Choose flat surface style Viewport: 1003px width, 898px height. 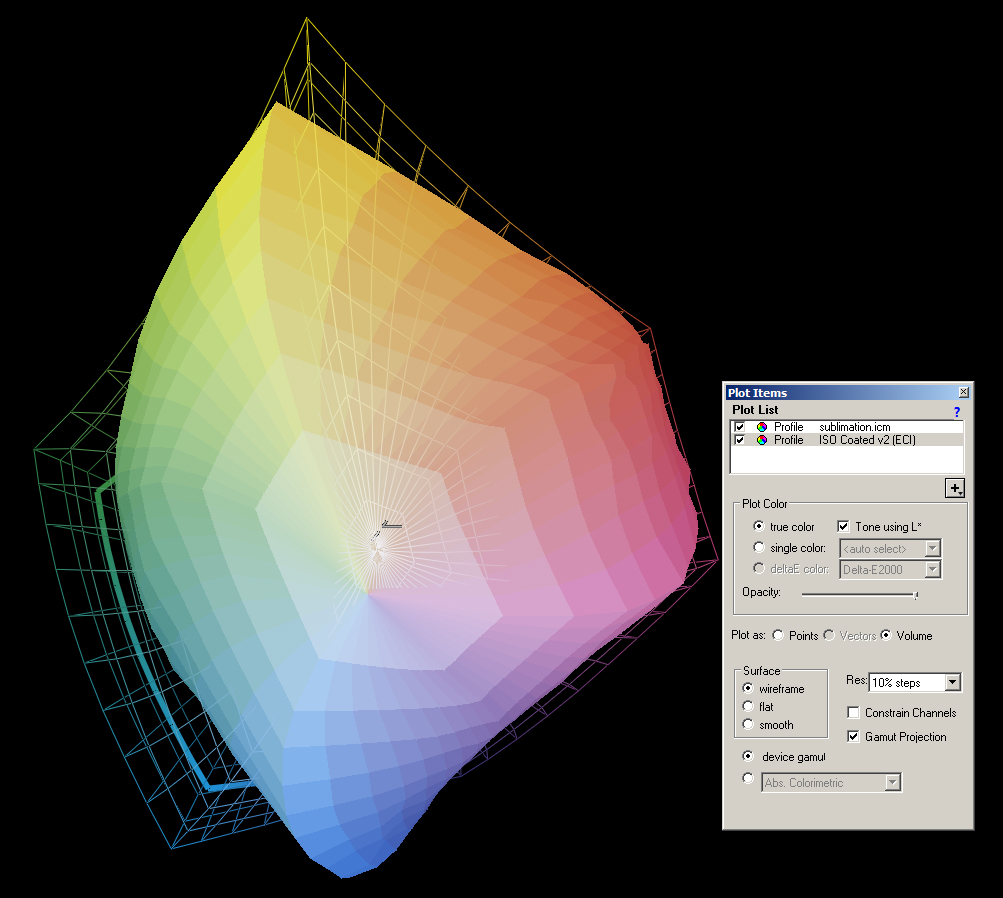(x=748, y=707)
